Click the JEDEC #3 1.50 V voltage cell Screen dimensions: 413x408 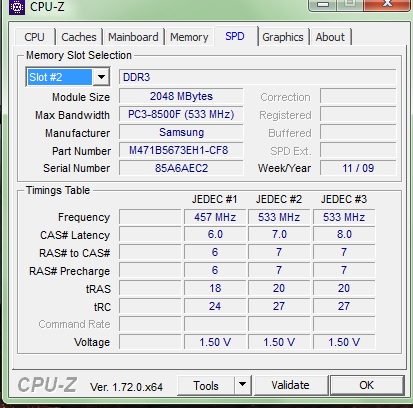344,342
